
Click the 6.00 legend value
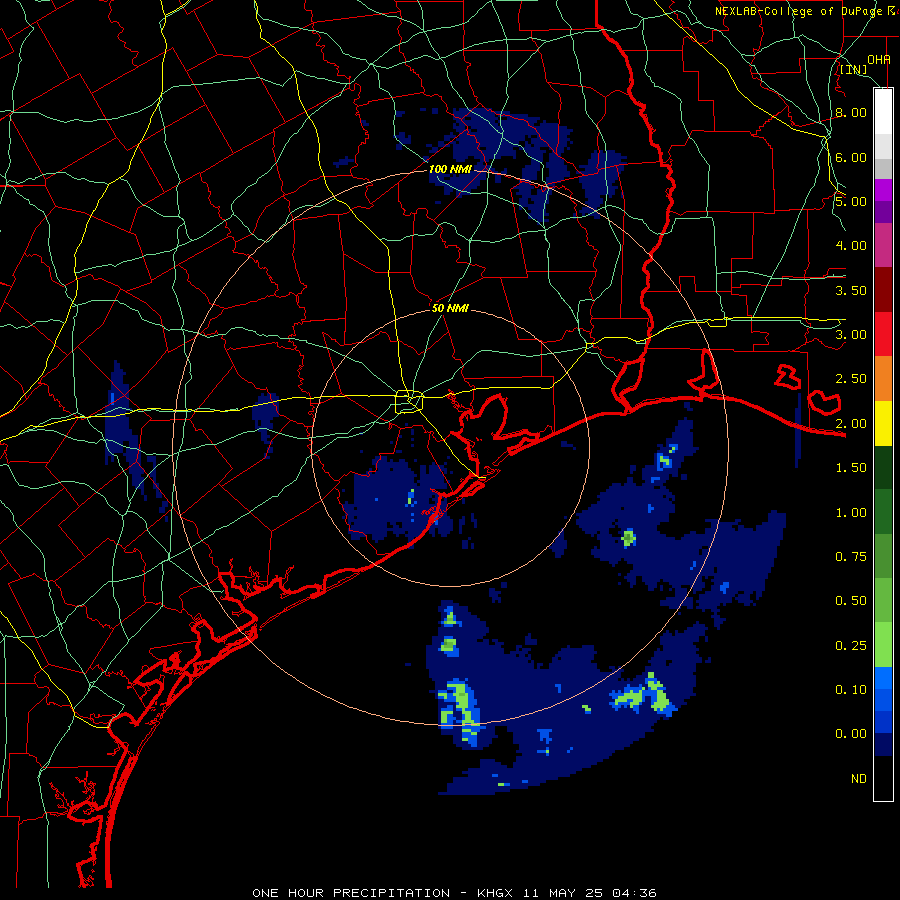(851, 157)
